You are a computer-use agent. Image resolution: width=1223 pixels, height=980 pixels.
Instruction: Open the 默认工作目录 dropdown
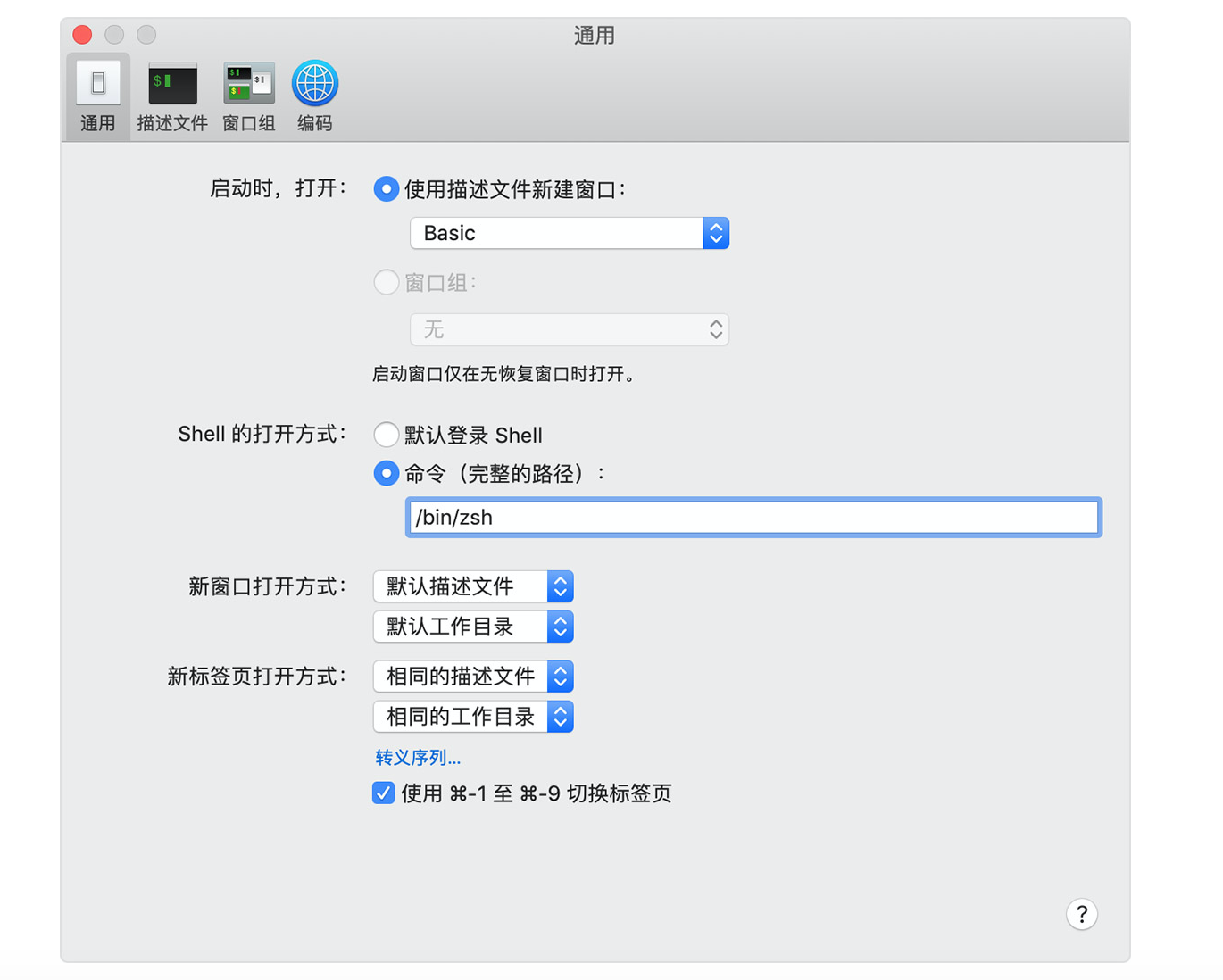473,627
